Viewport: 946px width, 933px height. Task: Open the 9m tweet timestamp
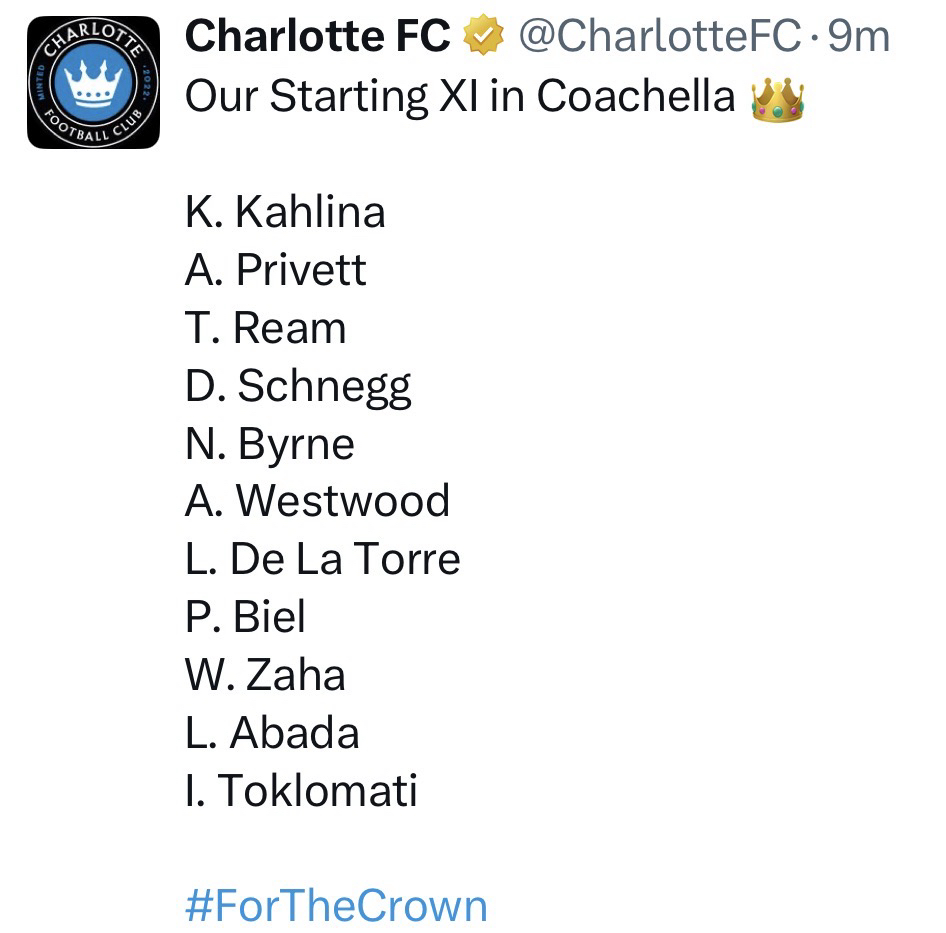859,38
